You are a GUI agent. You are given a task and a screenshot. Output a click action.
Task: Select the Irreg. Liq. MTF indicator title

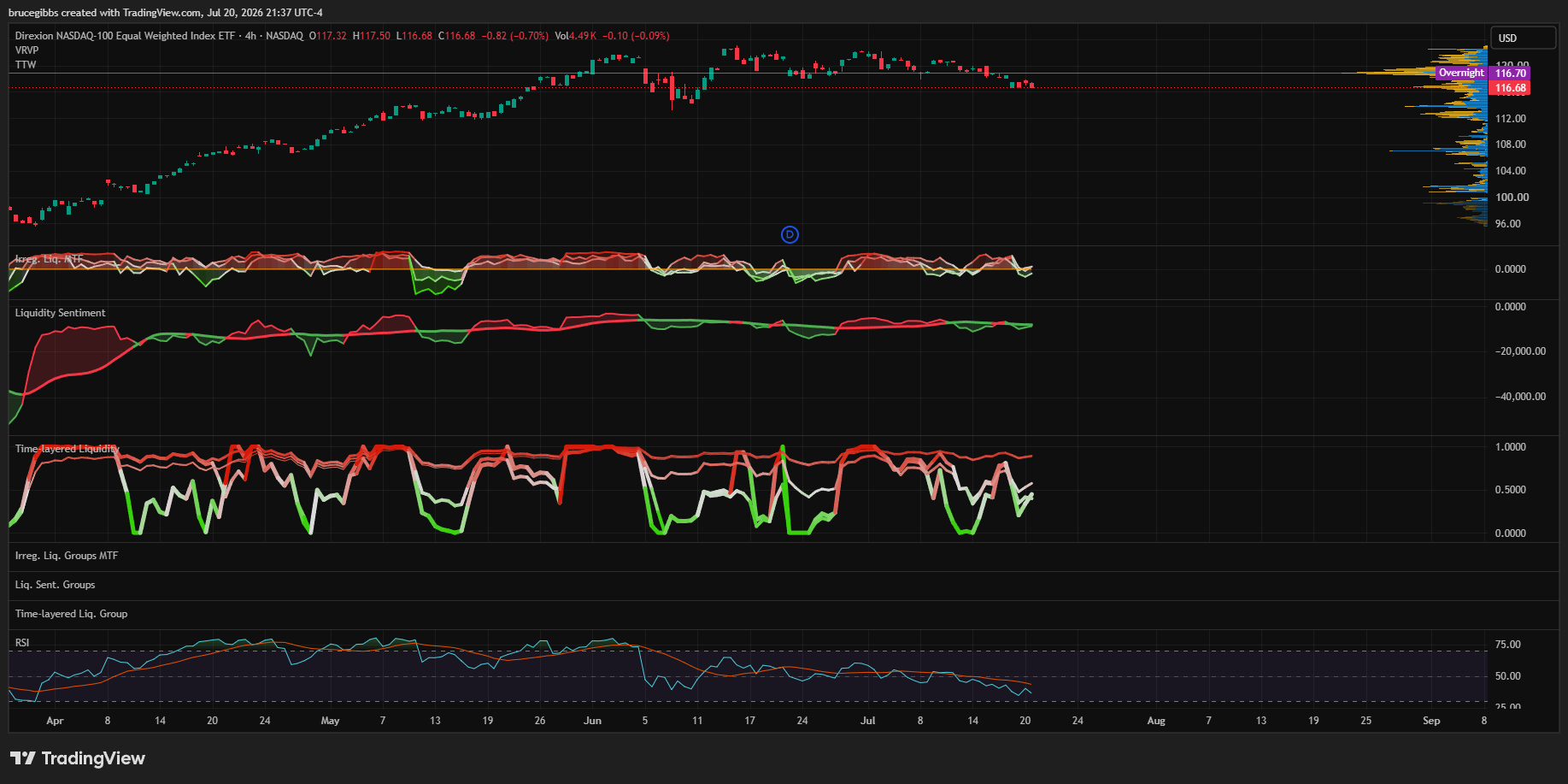pos(49,259)
